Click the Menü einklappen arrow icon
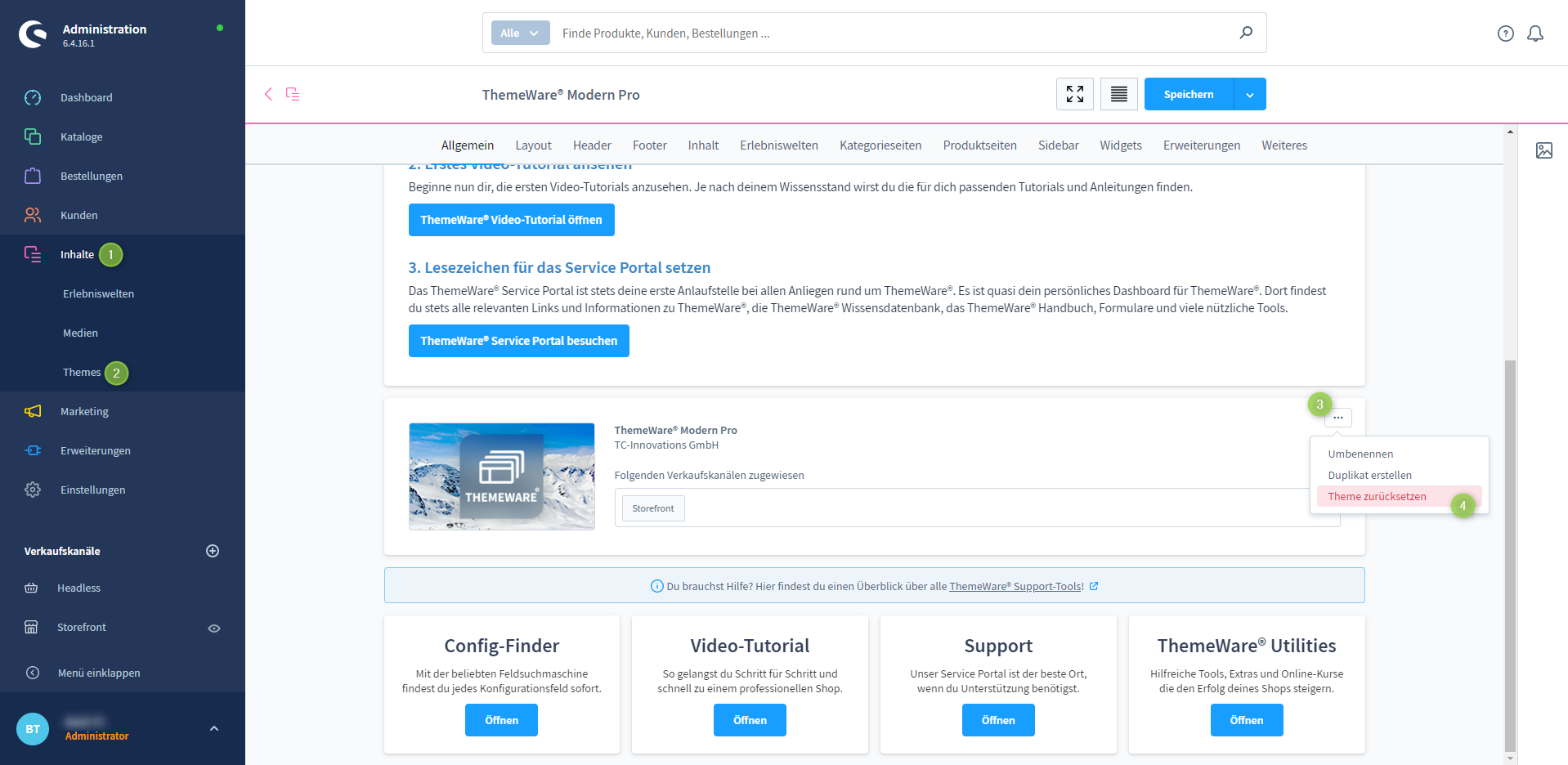The width and height of the screenshot is (1568, 765). point(33,673)
